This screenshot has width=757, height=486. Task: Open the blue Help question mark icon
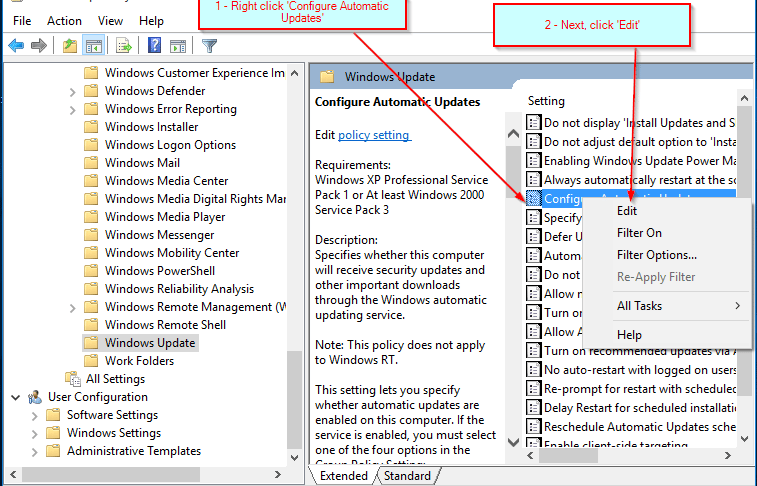click(154, 45)
